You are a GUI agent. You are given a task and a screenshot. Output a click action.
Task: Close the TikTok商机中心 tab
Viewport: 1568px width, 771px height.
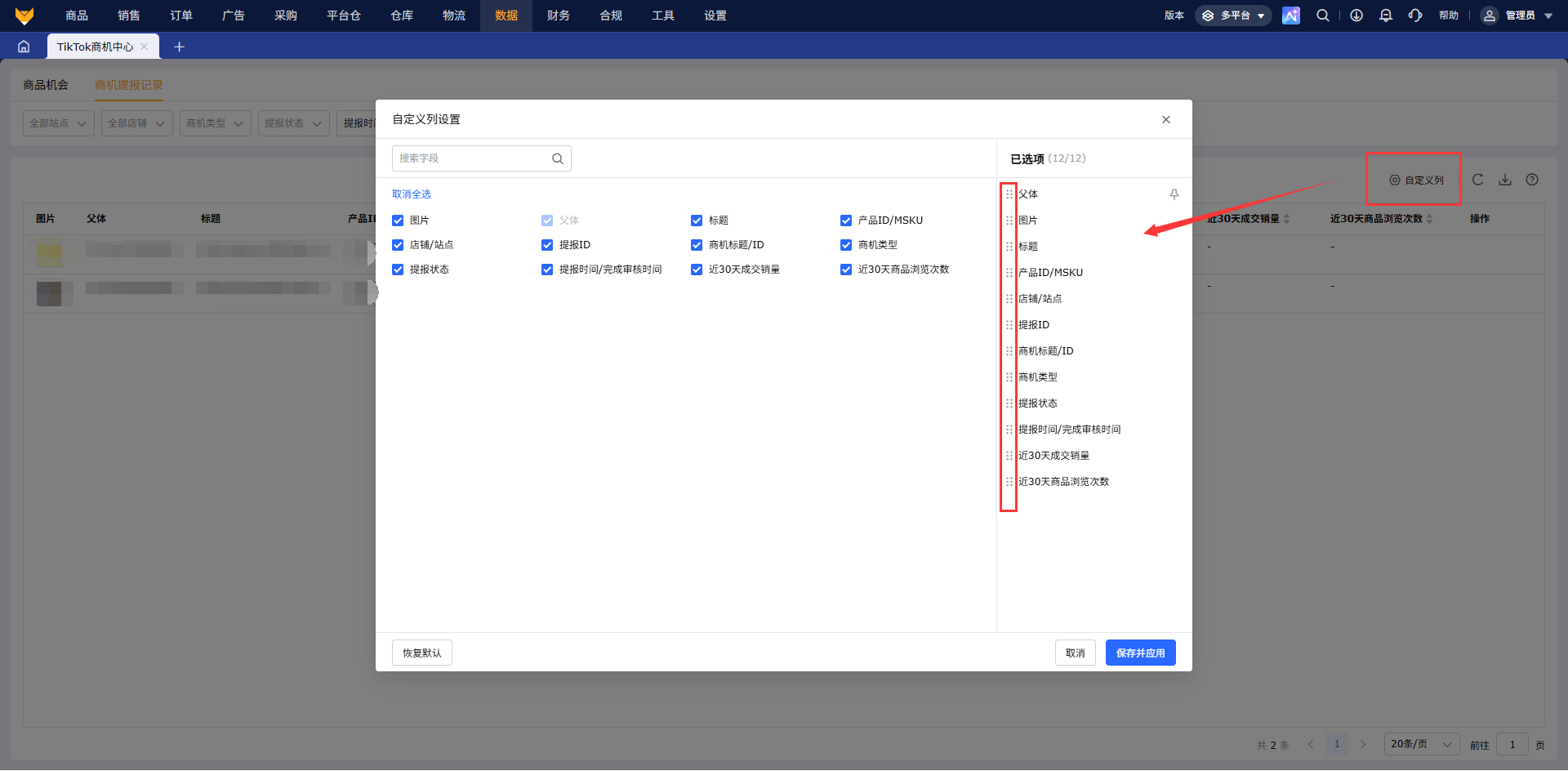click(x=145, y=47)
